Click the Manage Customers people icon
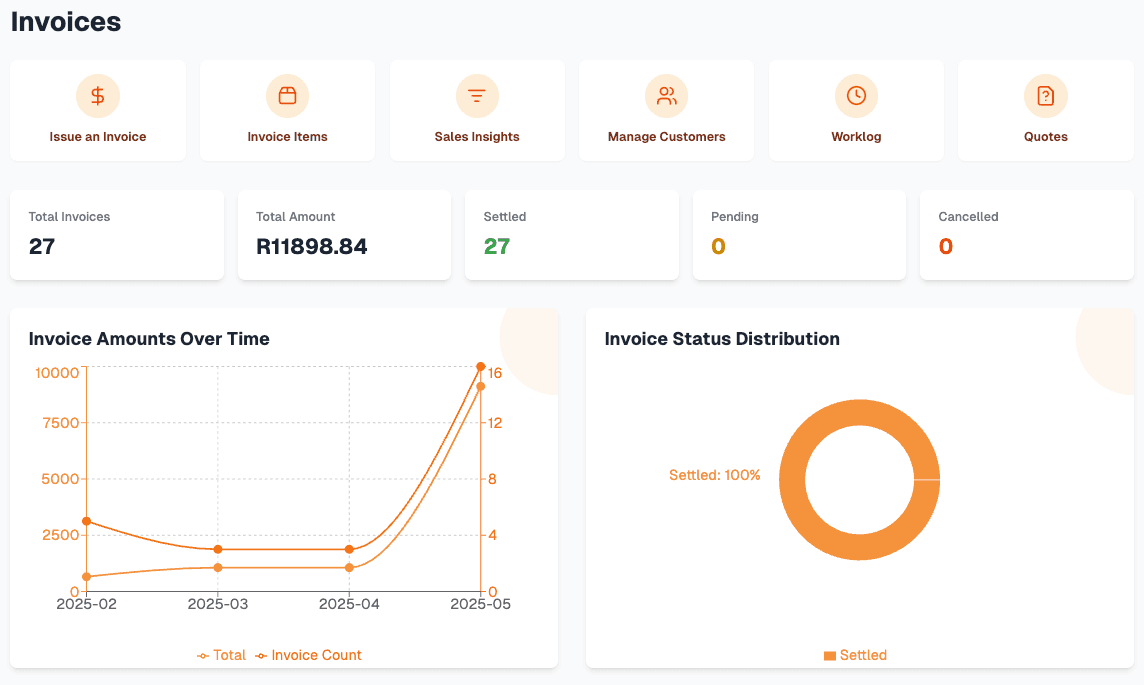 (666, 95)
